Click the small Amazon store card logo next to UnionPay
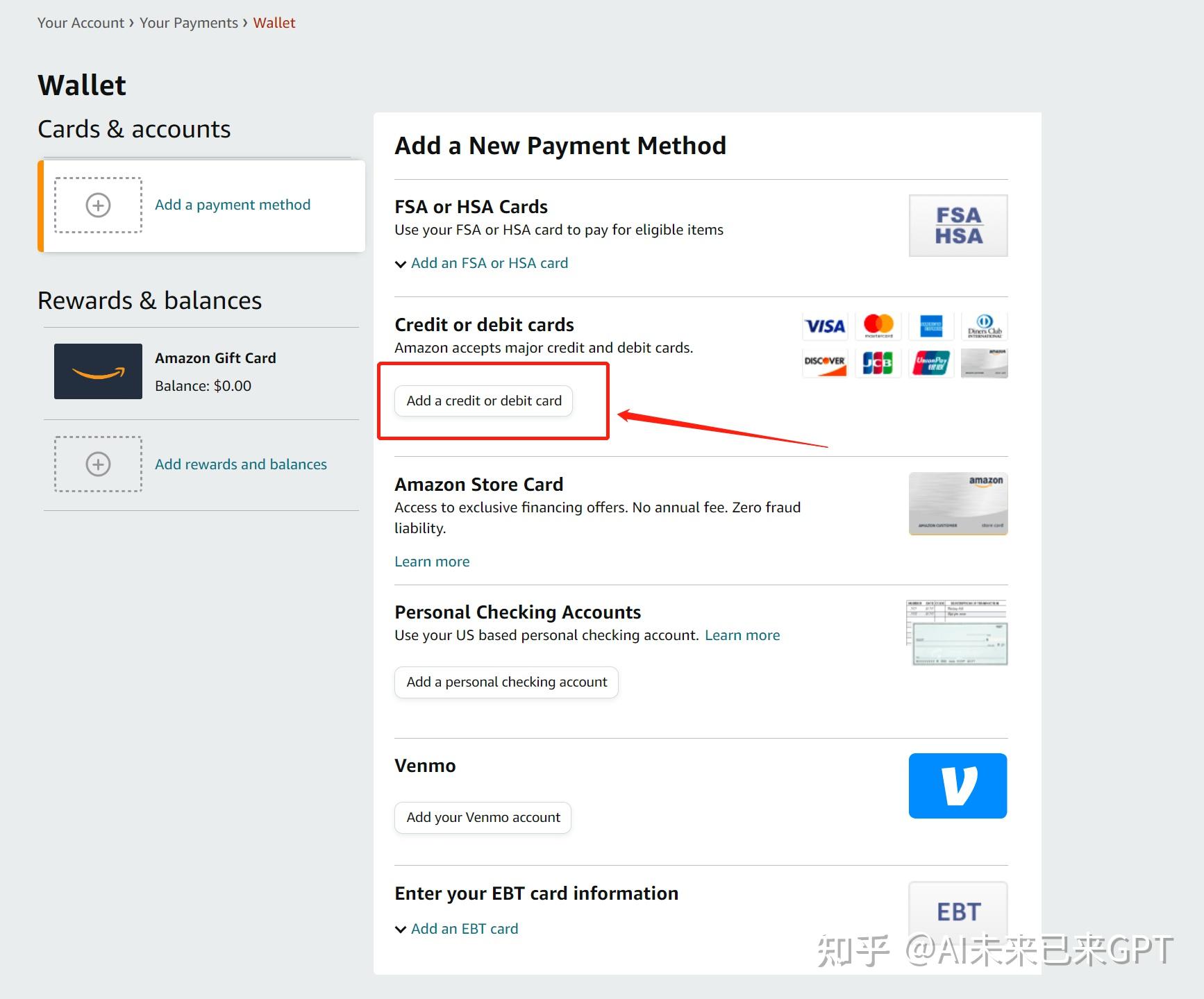Image resolution: width=1204 pixels, height=999 pixels. (985, 363)
